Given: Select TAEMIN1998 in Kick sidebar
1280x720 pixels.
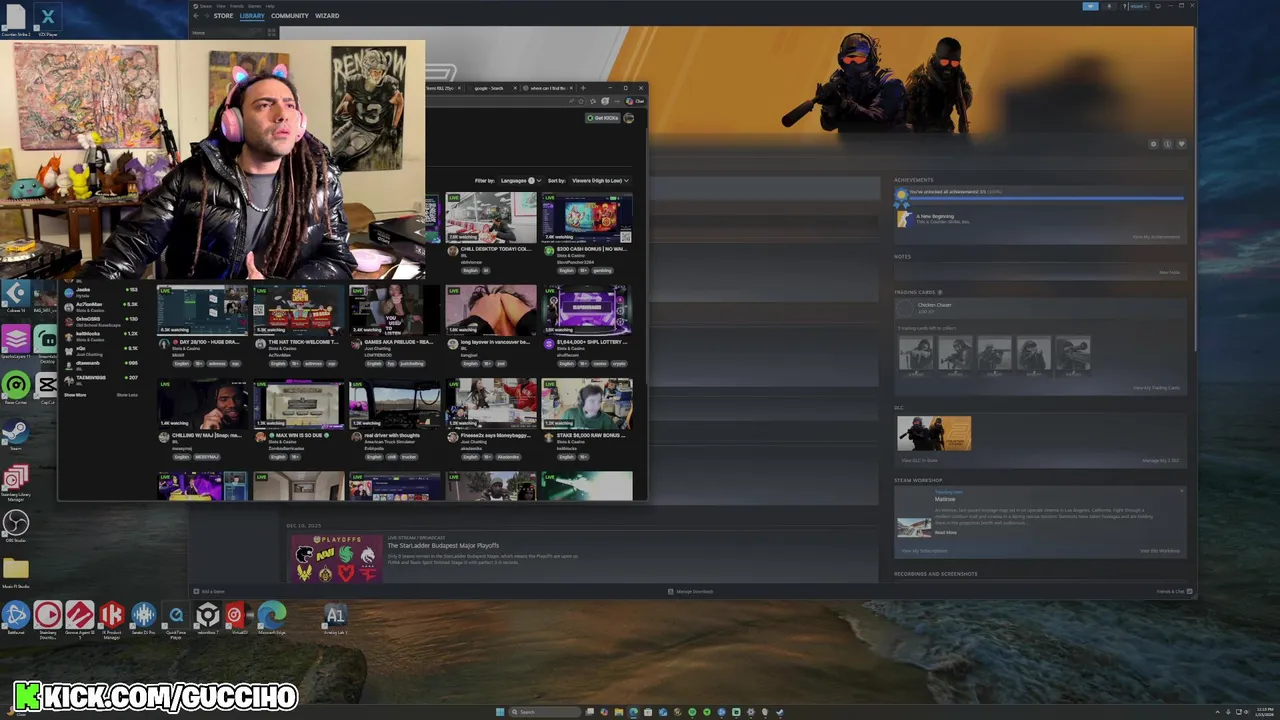Looking at the screenshot, I should [x=101, y=378].
